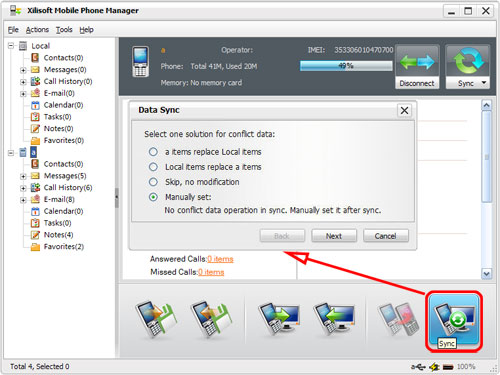The width and height of the screenshot is (500, 375).
Task: Select the Messages(5) item
Action: [x=65, y=176]
